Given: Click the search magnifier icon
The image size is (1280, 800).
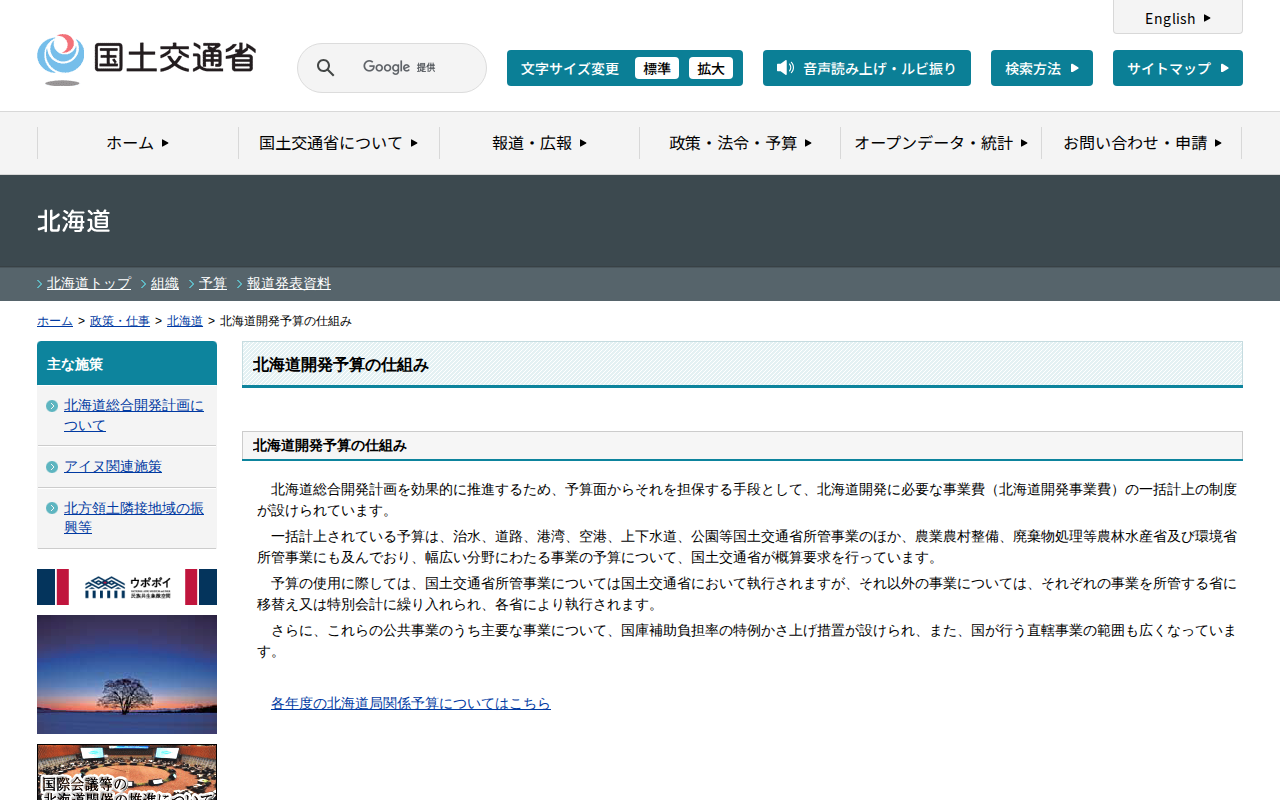Looking at the screenshot, I should point(325,68).
